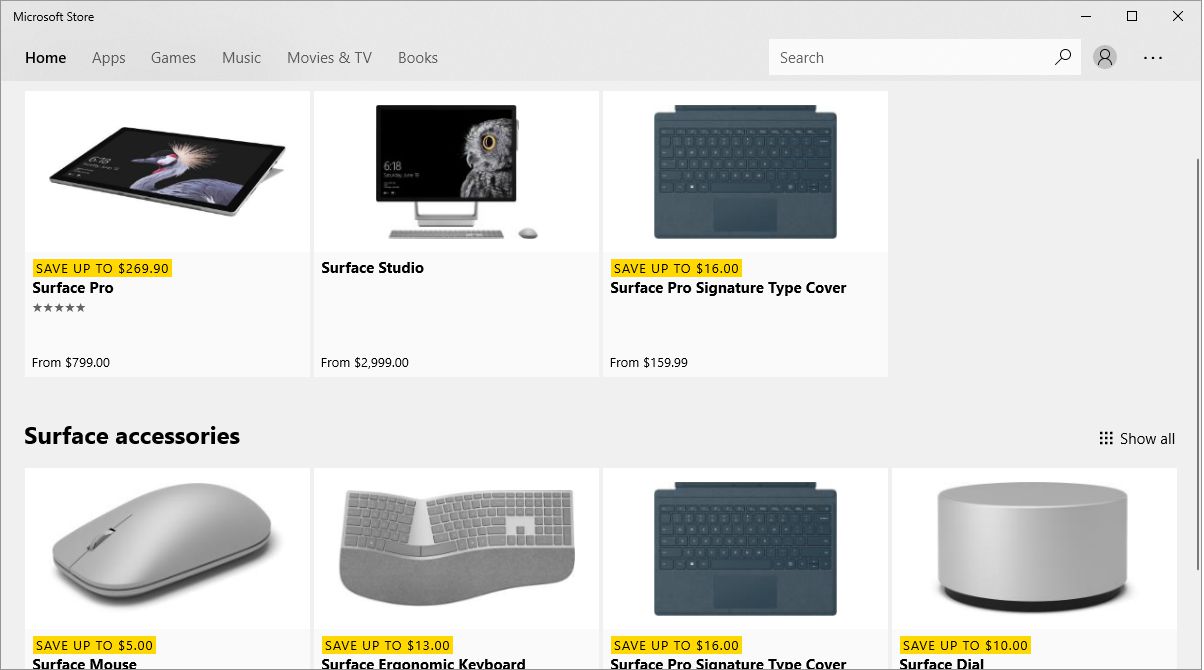
Task: Click the SAVE UP TO $10.00 badge
Action: pyautogui.click(x=965, y=645)
